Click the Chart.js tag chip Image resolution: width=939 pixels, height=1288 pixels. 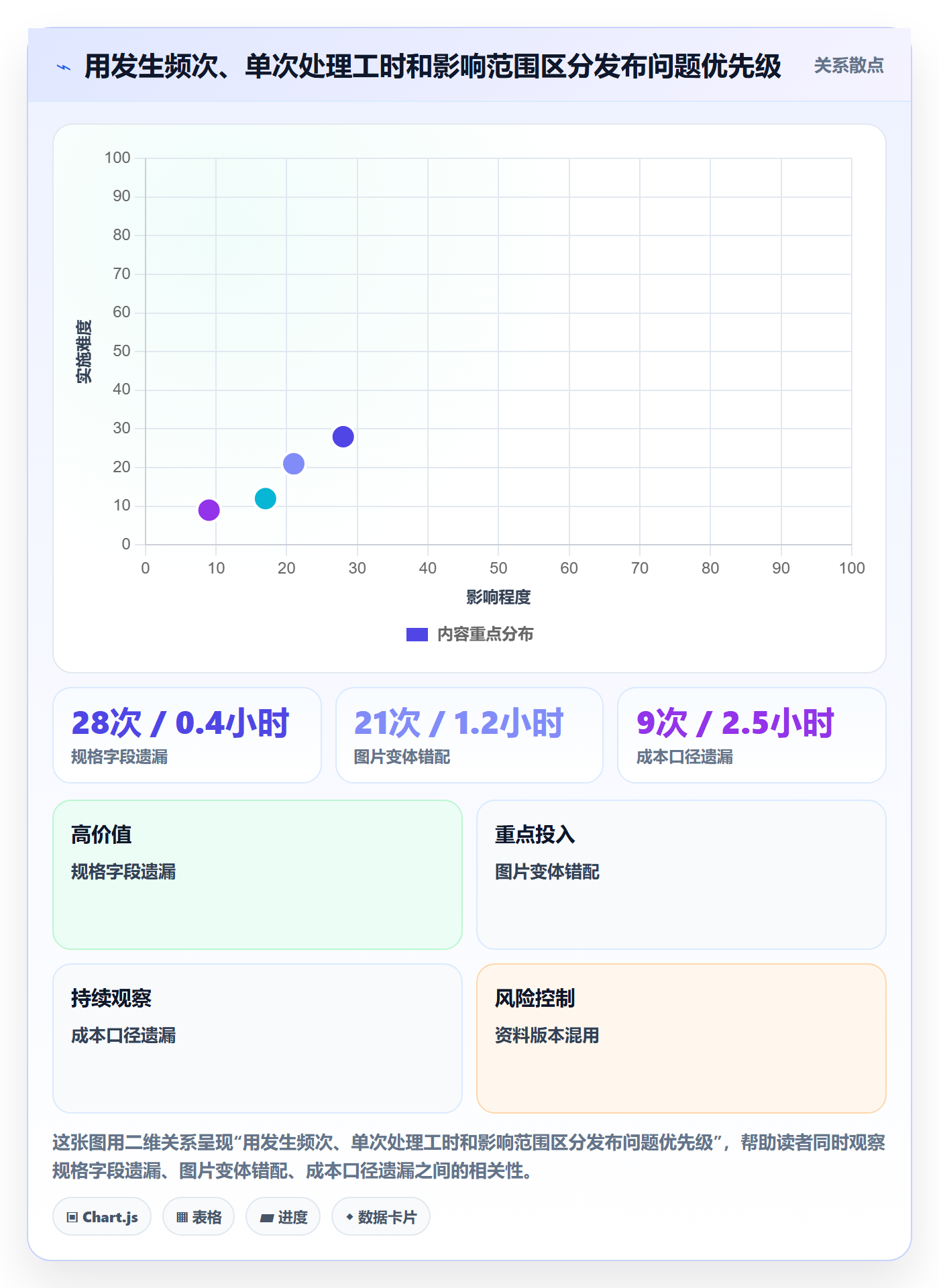[102, 1217]
